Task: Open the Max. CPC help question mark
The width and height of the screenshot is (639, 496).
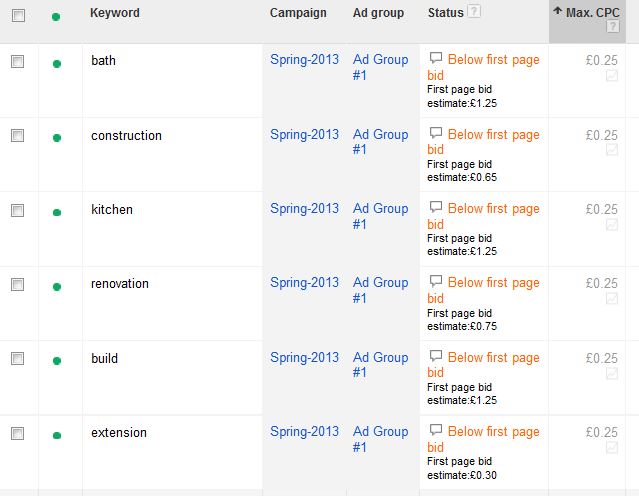Action: click(x=613, y=27)
